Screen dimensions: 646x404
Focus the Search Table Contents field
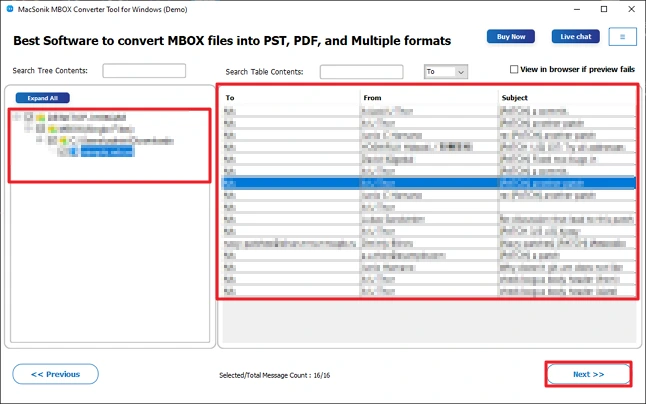pyautogui.click(x=361, y=72)
